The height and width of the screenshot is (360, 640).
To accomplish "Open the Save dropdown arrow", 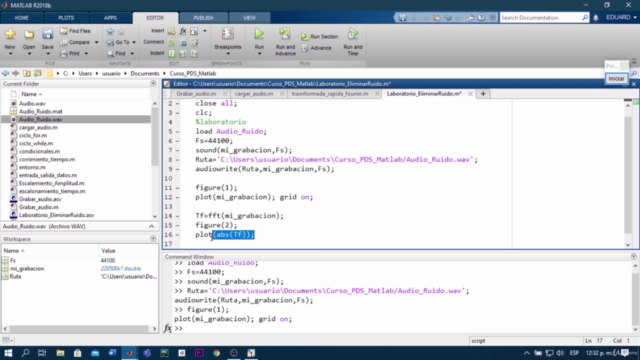I will (47, 54).
